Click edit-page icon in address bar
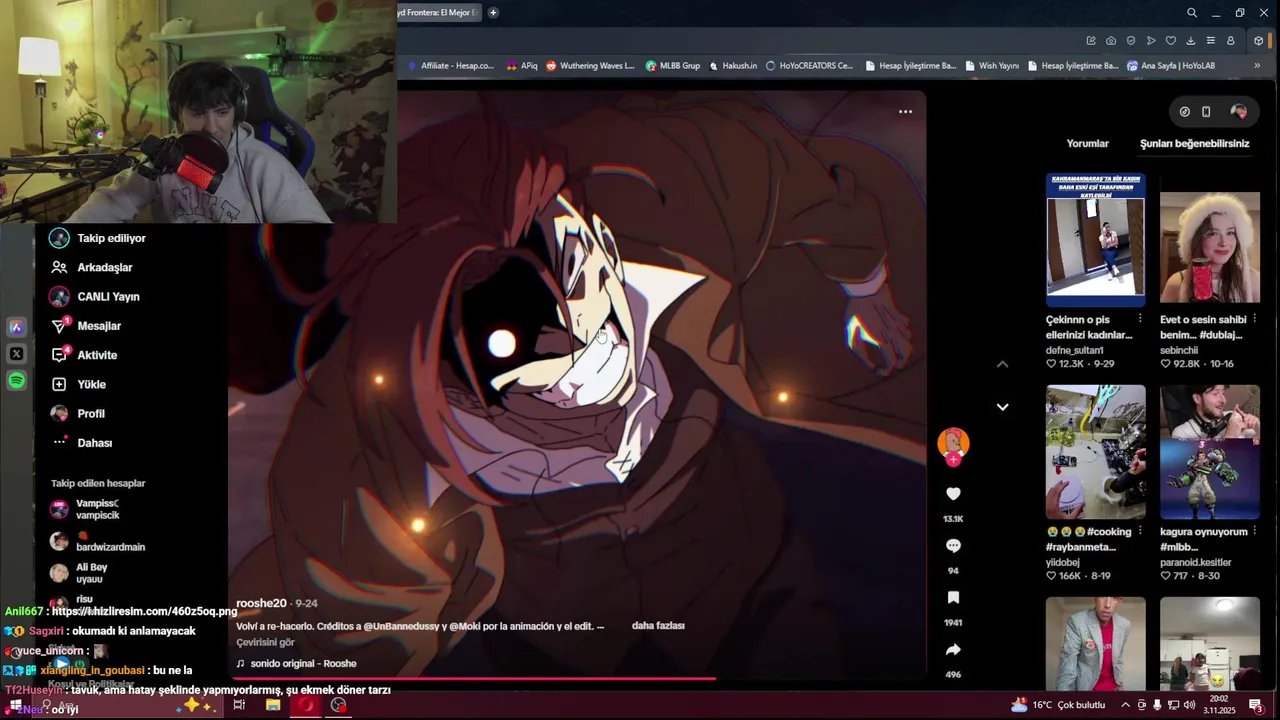This screenshot has width=1280, height=720. click(x=1091, y=41)
